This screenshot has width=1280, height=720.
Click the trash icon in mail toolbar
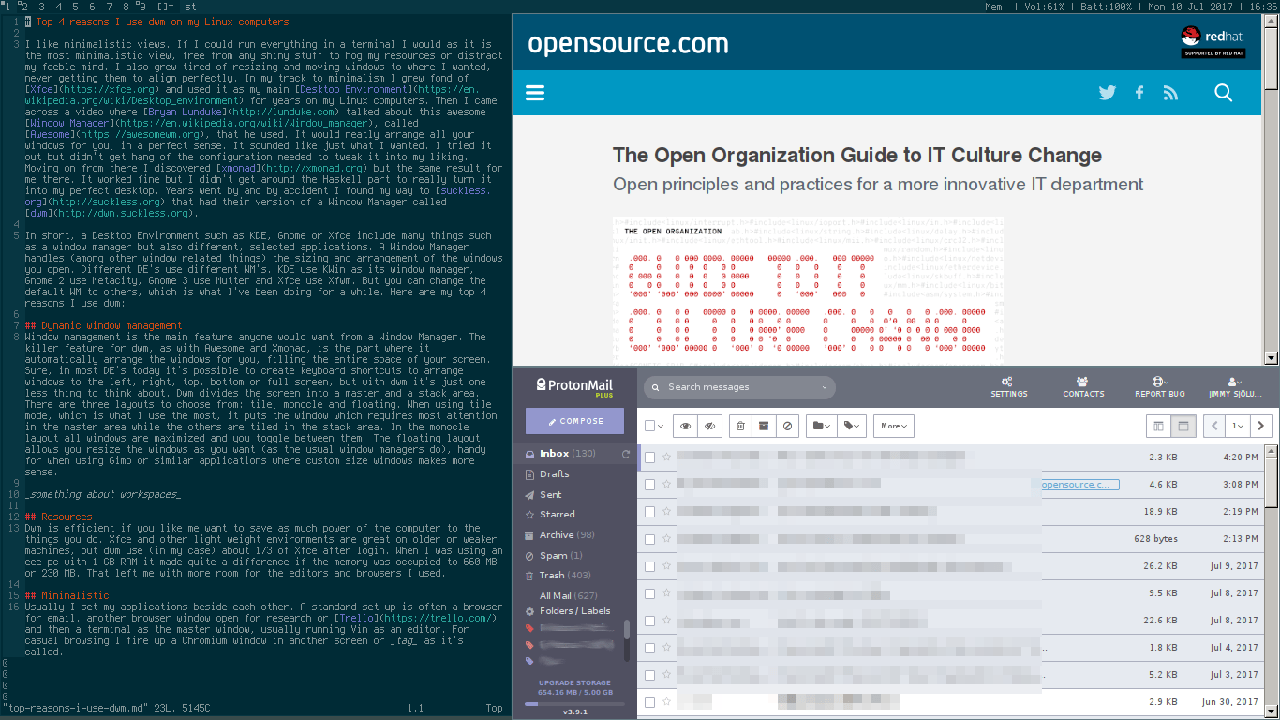(740, 426)
